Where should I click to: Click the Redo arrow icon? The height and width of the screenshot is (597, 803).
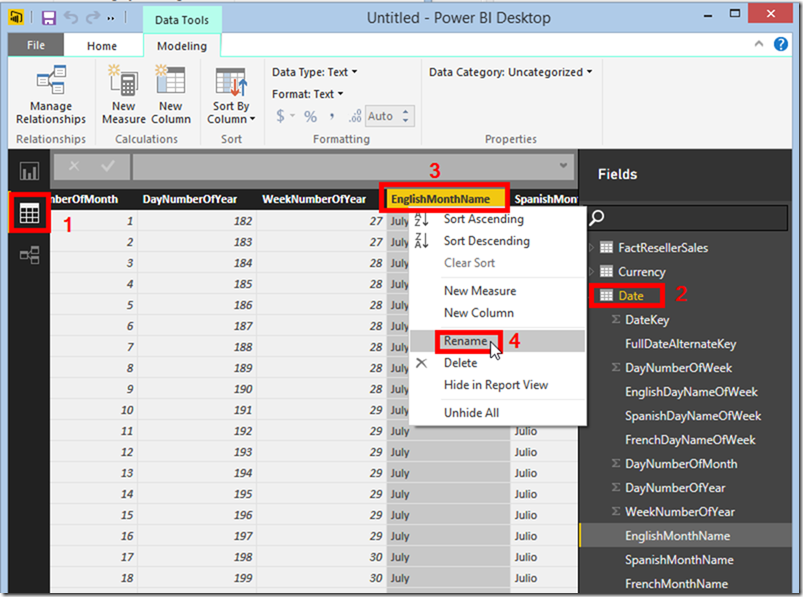click(x=93, y=18)
